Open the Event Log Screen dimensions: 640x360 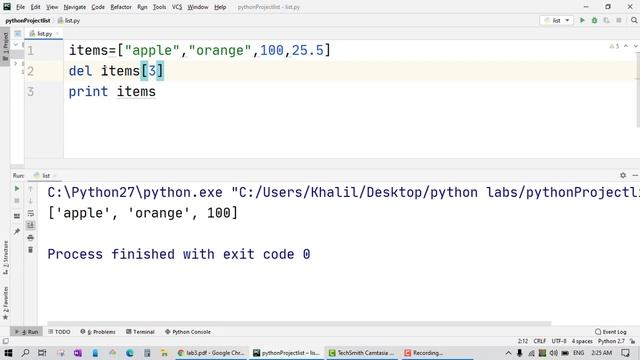pyautogui.click(x=611, y=332)
